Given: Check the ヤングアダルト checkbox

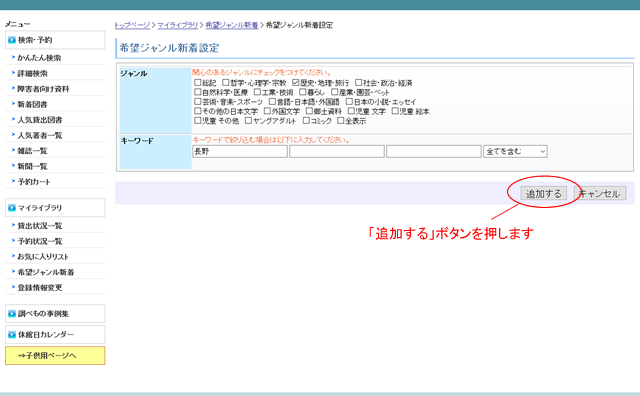Looking at the screenshot, I should point(248,120).
